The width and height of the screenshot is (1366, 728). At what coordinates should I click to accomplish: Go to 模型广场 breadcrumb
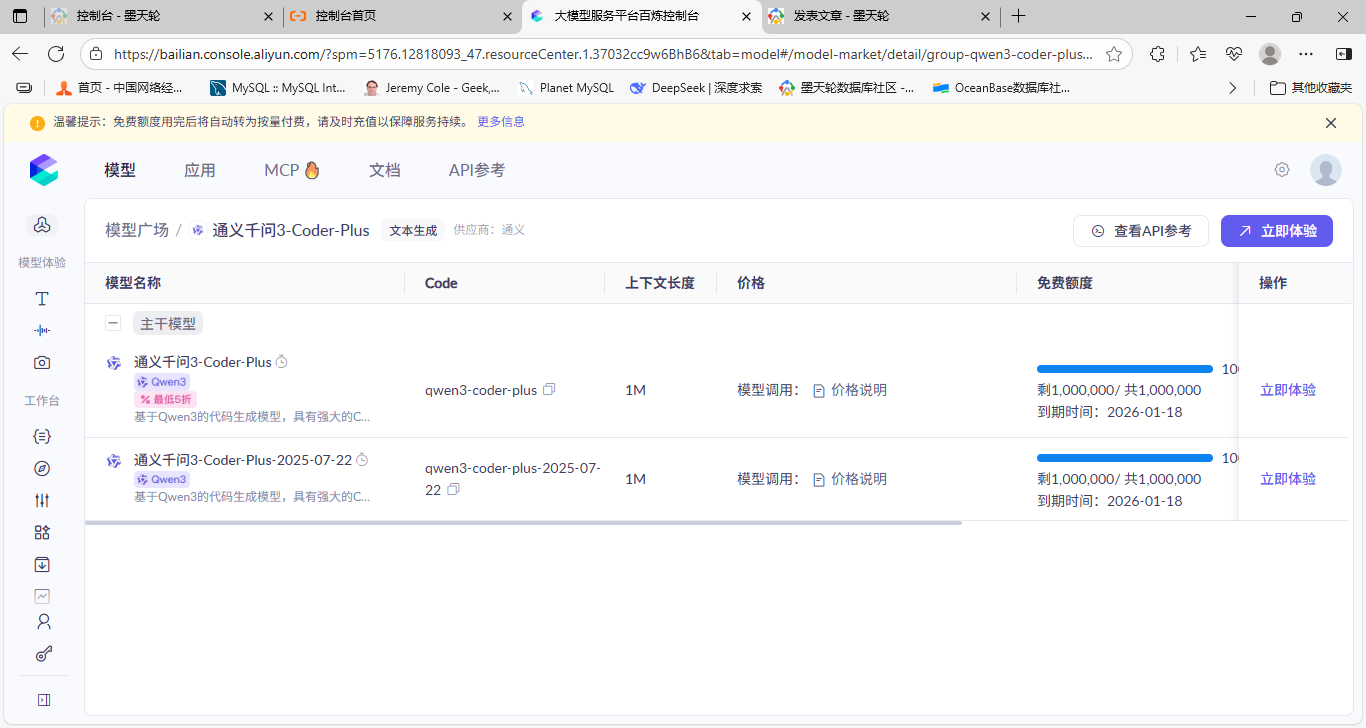[x=137, y=230]
